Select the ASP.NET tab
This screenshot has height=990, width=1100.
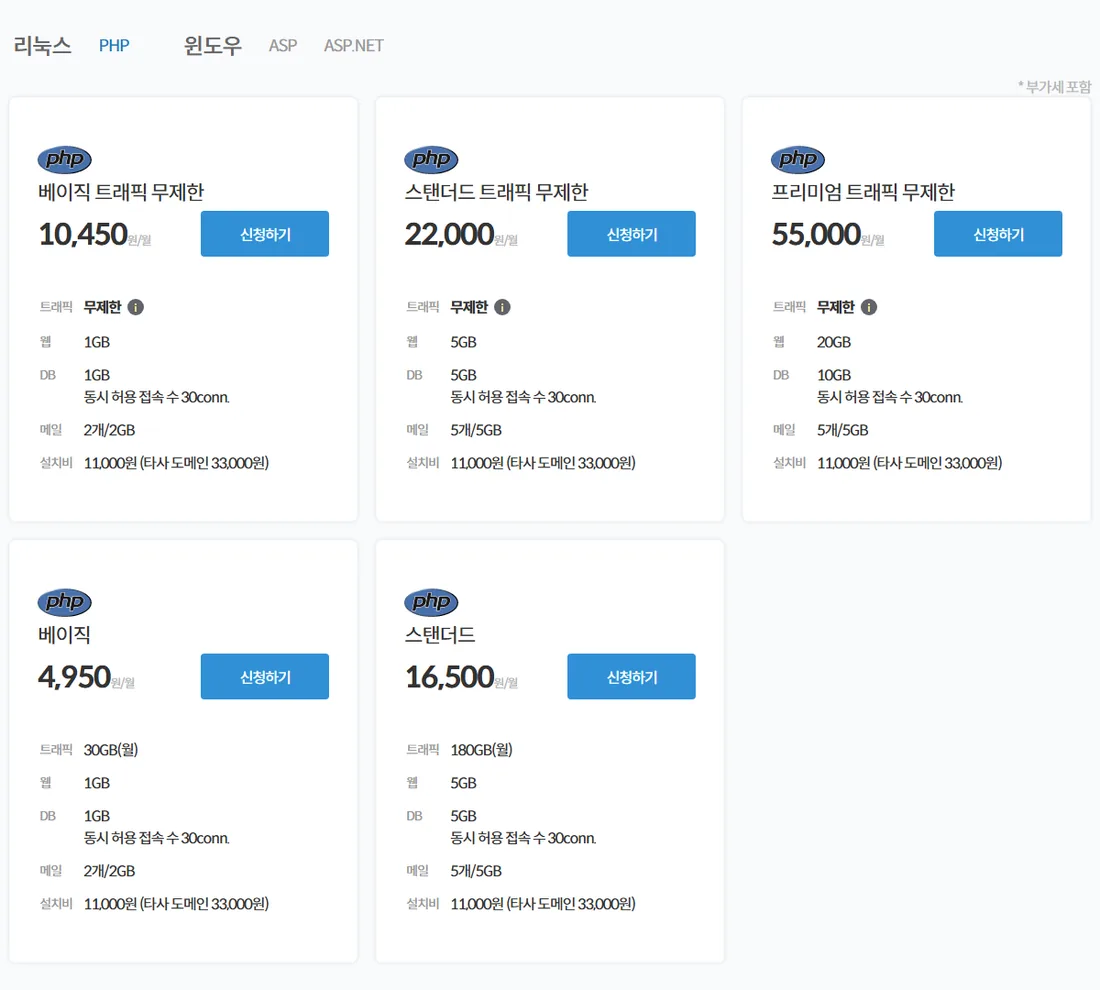click(354, 46)
